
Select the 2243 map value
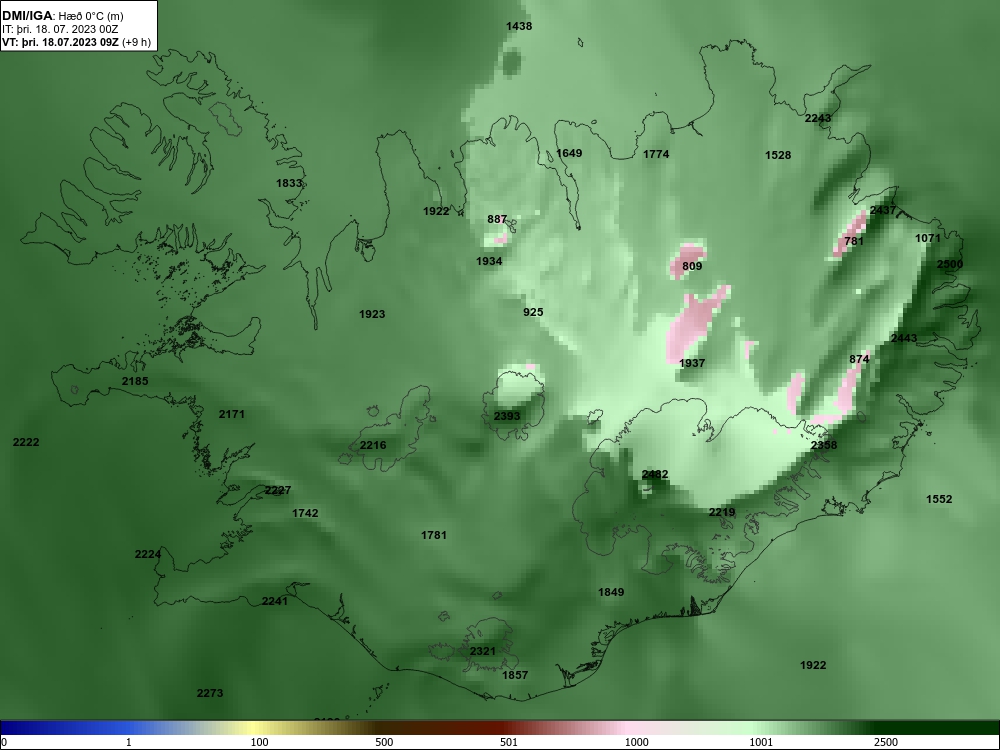pos(818,118)
